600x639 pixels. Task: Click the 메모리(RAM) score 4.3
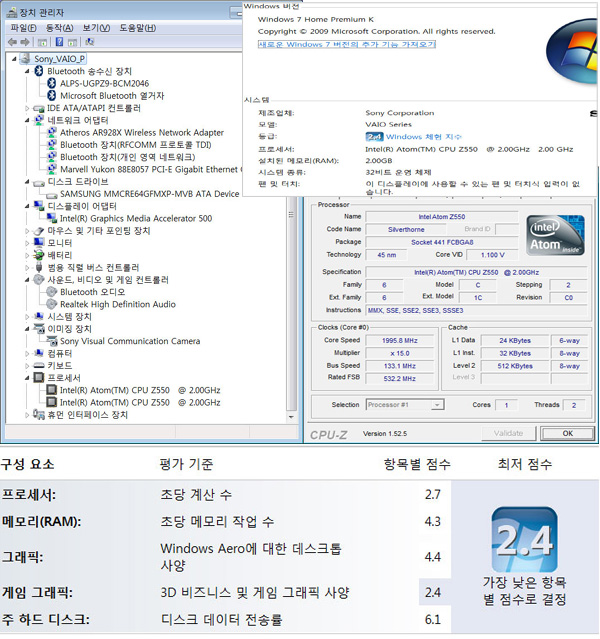click(433, 521)
